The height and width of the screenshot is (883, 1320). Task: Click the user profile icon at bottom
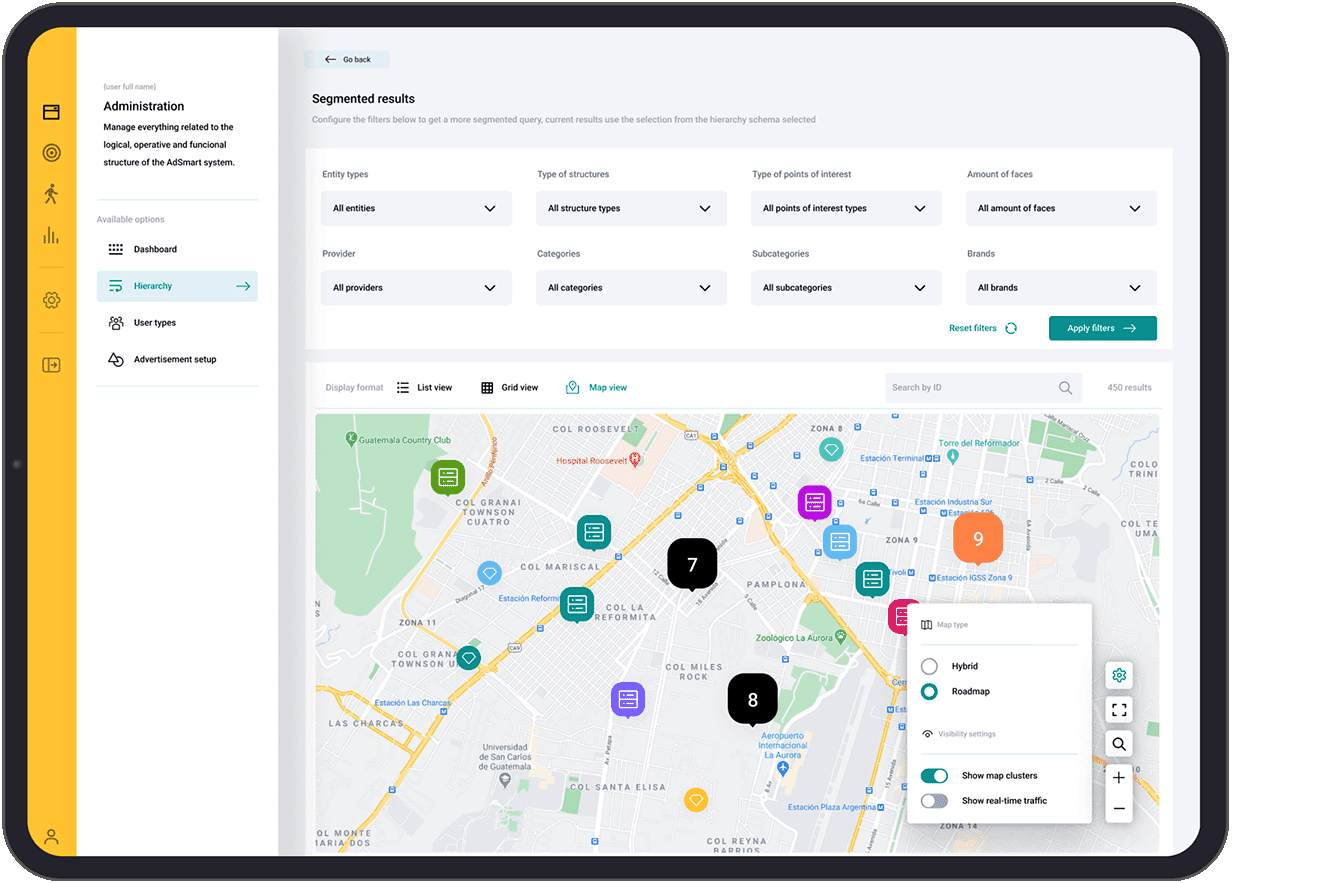coord(52,837)
